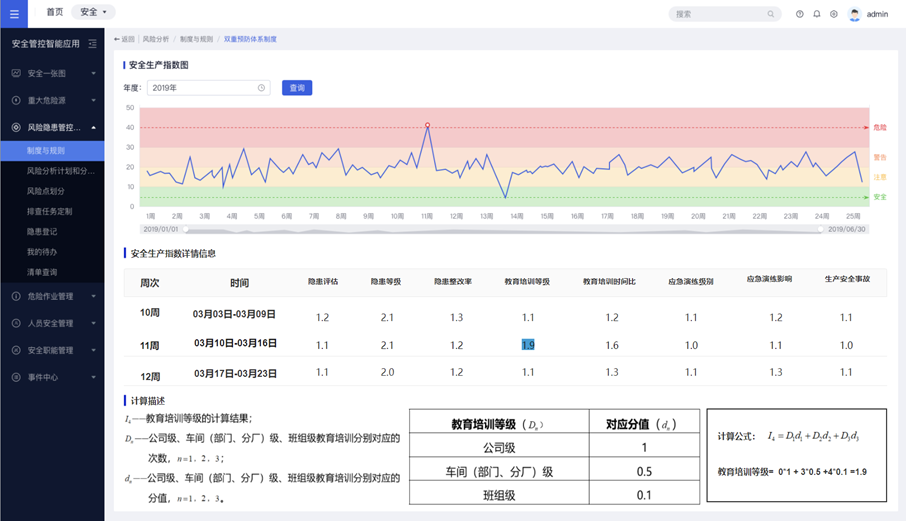Collapse the sidebar using the fold icon
This screenshot has width=906, height=521.
[92, 44]
